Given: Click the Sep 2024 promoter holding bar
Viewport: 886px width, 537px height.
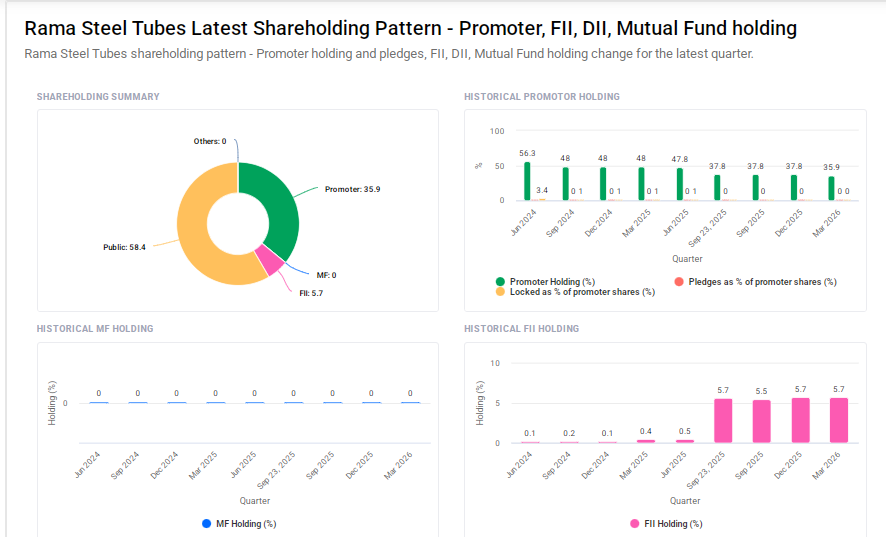Looking at the screenshot, I should click(566, 184).
